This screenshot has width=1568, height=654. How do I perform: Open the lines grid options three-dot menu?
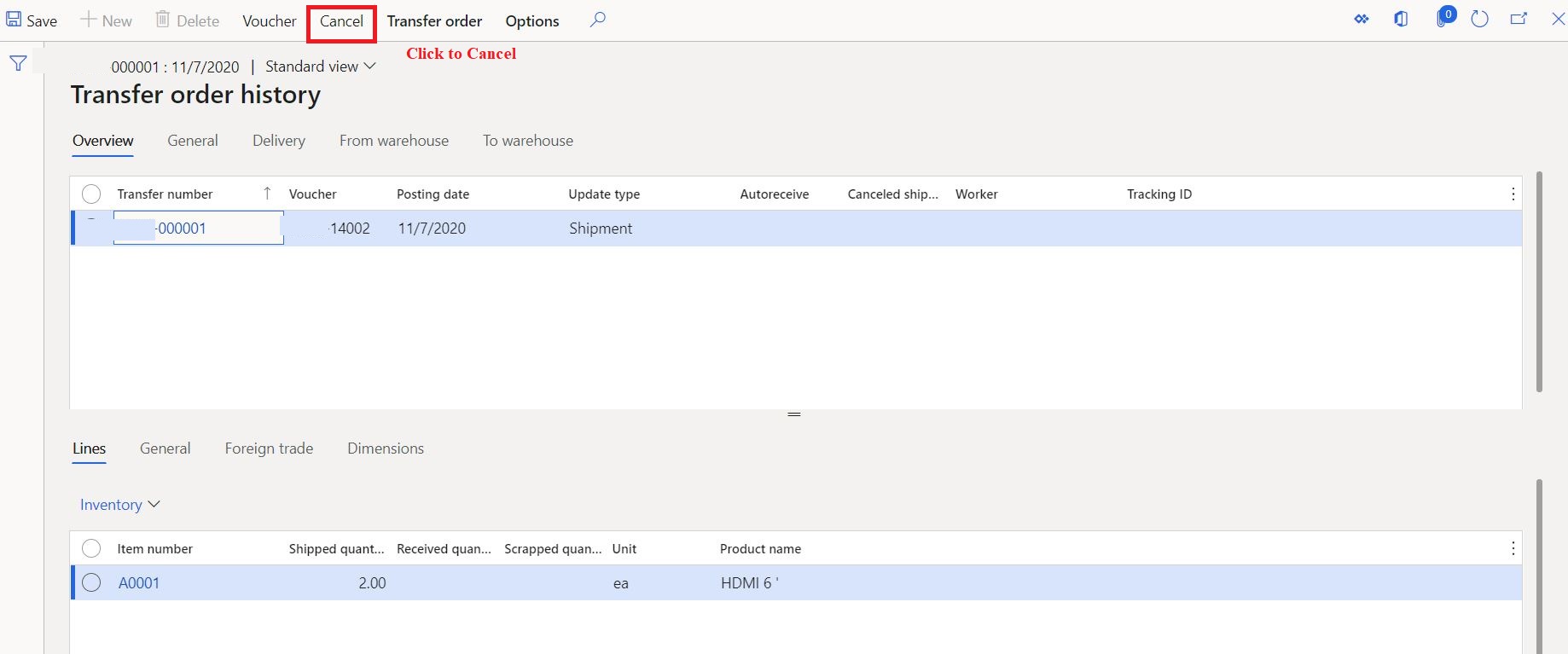point(1513,548)
